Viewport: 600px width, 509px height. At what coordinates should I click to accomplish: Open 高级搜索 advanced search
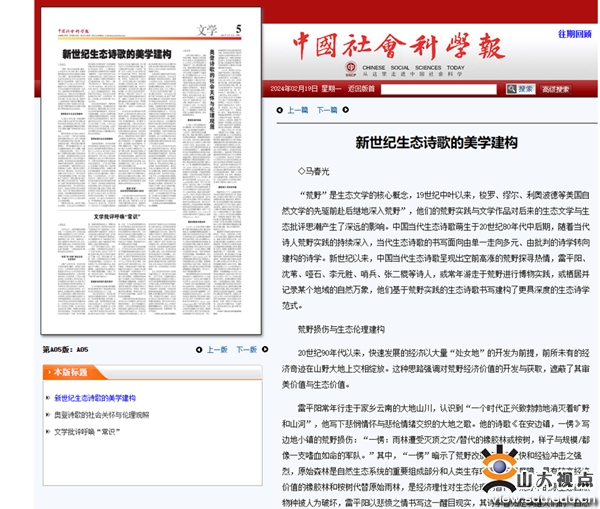(555, 90)
